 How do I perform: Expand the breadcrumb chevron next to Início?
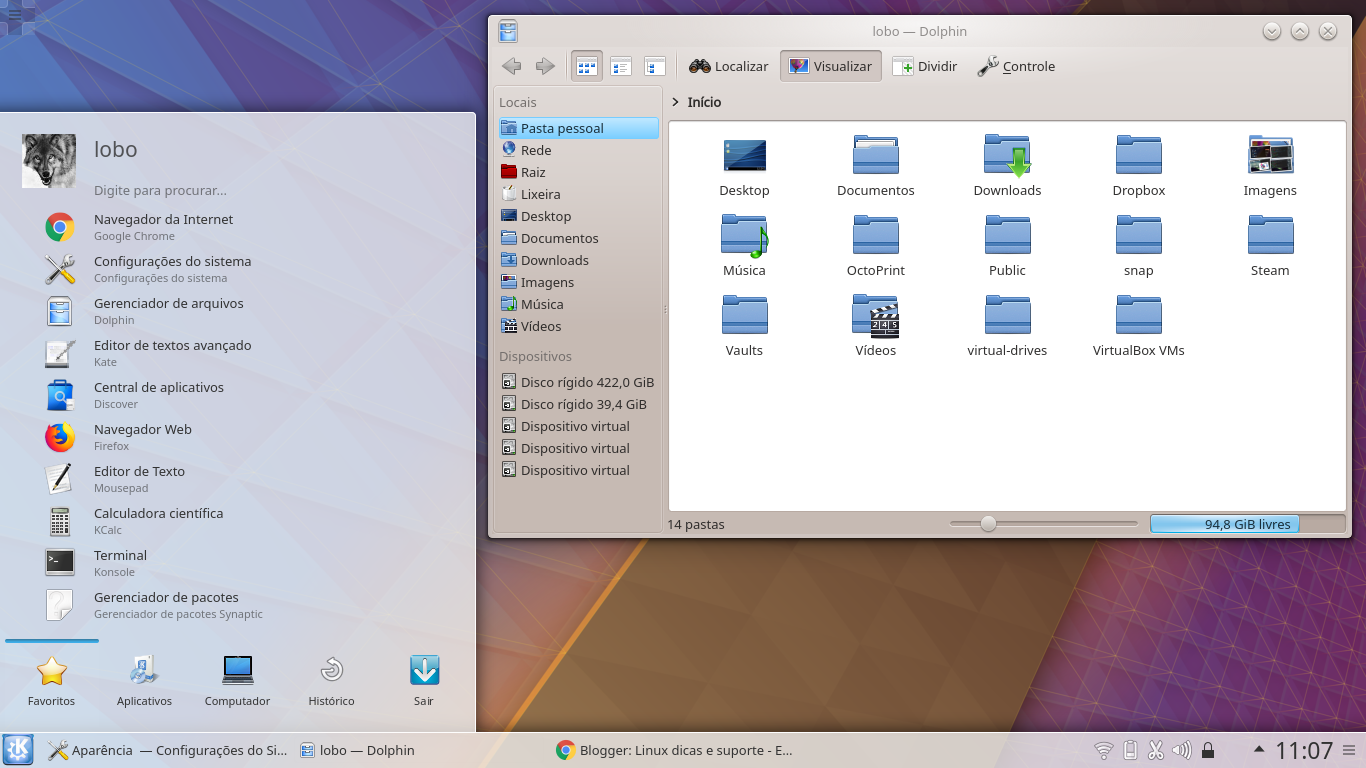pos(677,101)
